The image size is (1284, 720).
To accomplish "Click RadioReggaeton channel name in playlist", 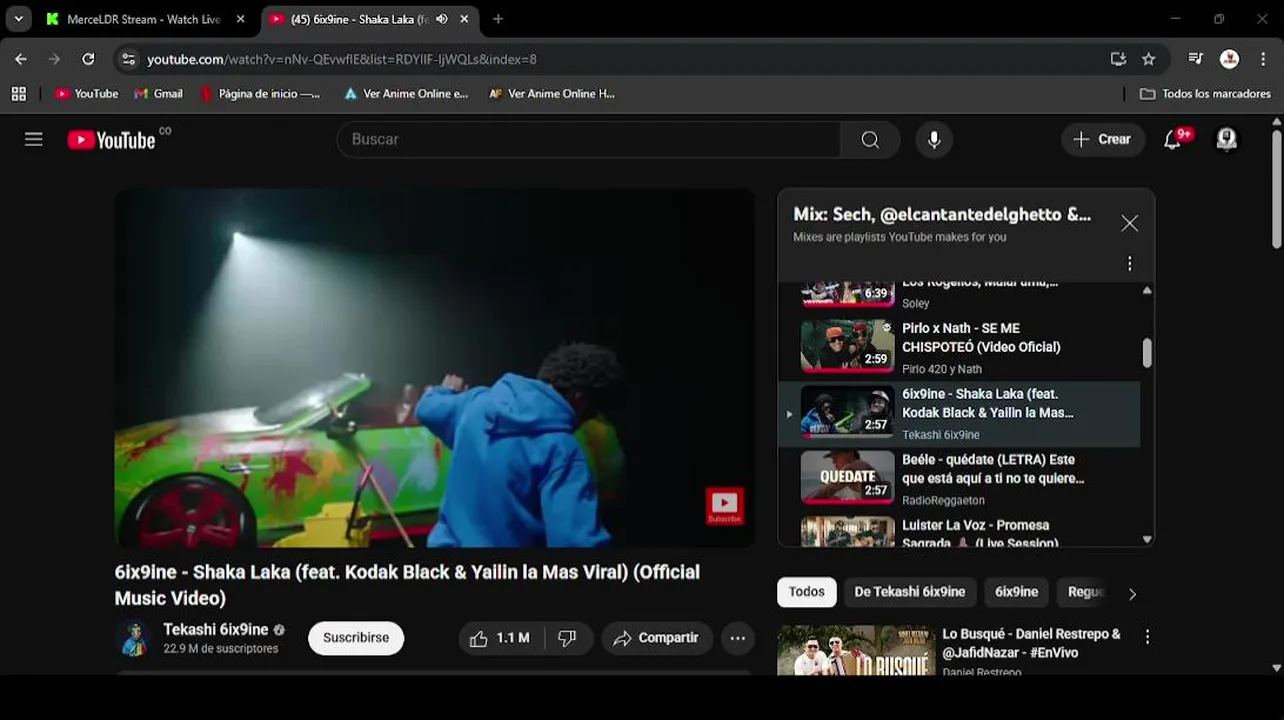I will coord(943,500).
